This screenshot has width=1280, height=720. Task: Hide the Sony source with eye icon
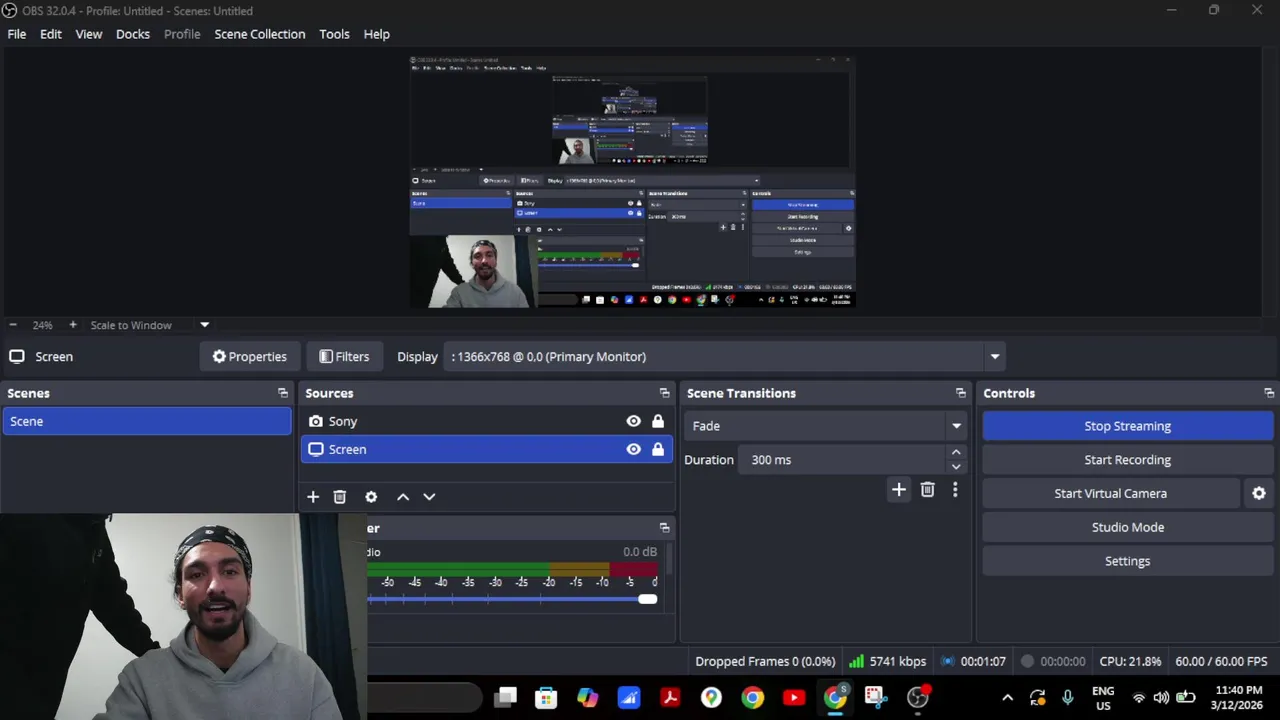(x=633, y=421)
